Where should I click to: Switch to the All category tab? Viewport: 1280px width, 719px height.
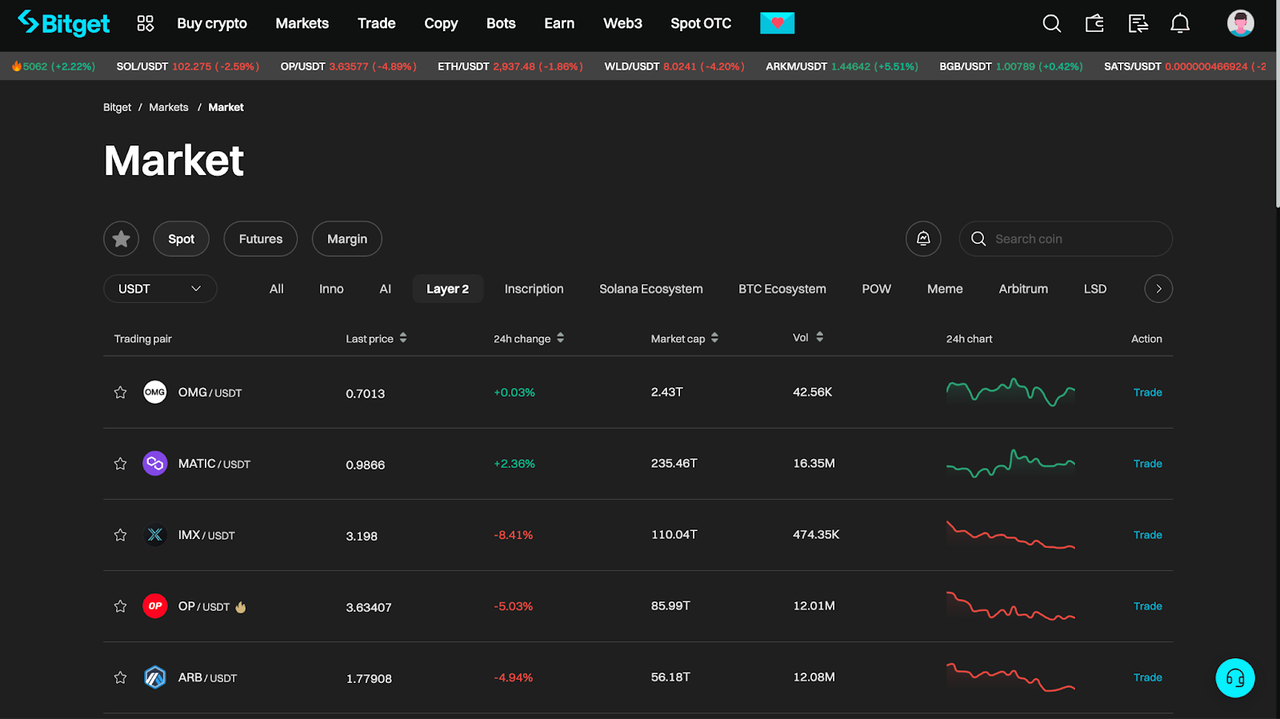point(277,289)
